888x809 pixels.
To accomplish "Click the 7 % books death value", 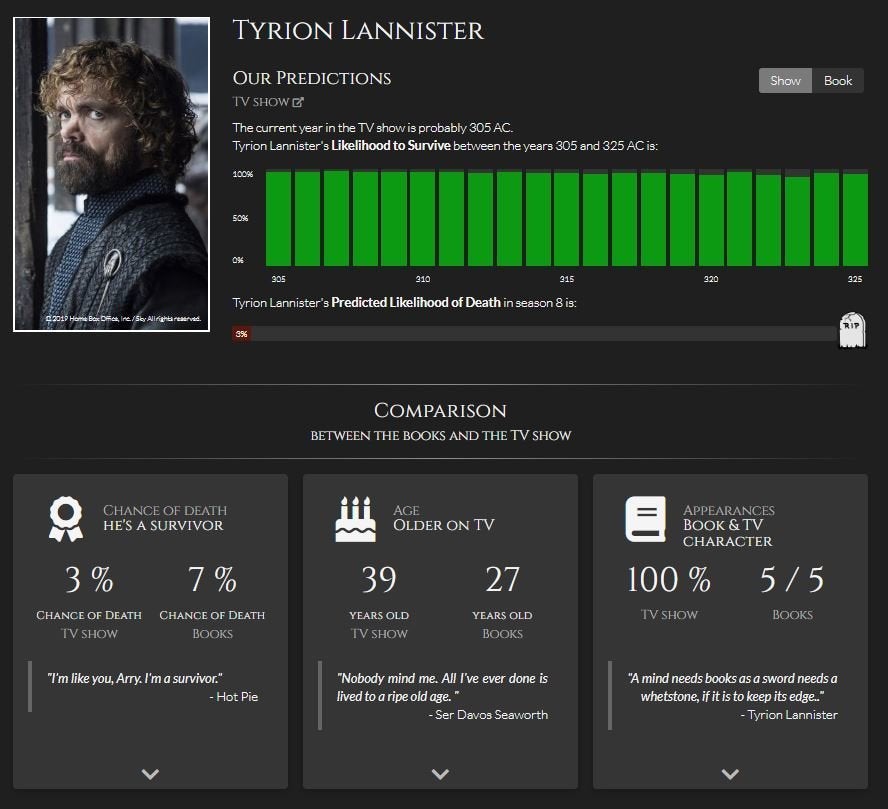I will click(x=212, y=579).
